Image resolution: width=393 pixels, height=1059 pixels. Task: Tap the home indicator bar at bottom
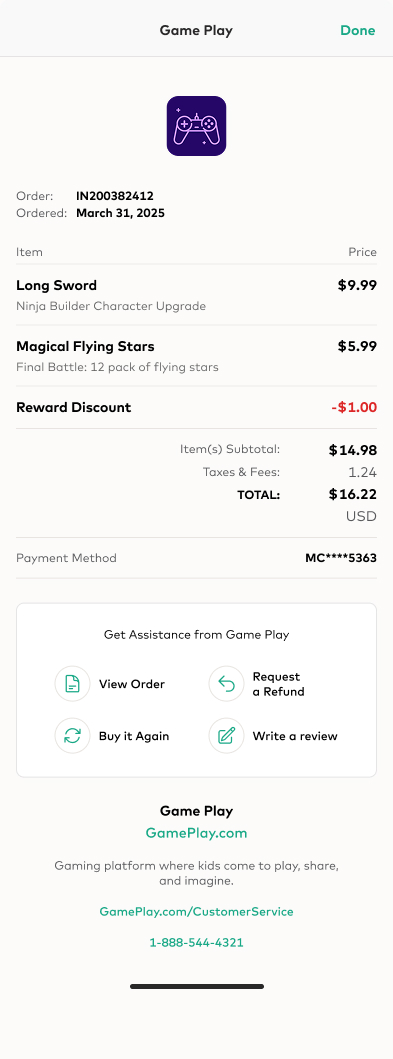pos(196,986)
